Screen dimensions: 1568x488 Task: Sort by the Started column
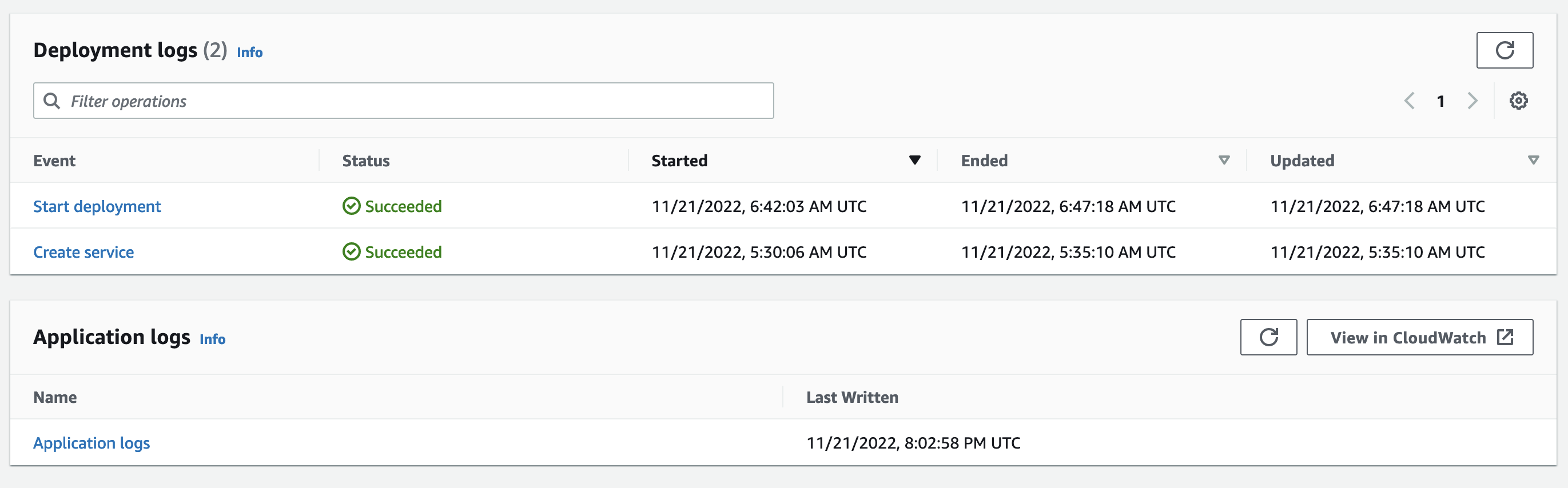[x=915, y=160]
